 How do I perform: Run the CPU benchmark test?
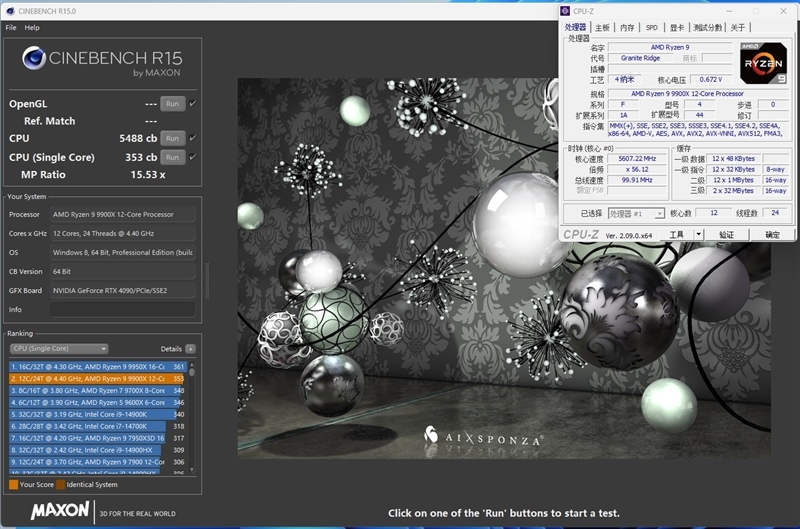click(x=172, y=138)
